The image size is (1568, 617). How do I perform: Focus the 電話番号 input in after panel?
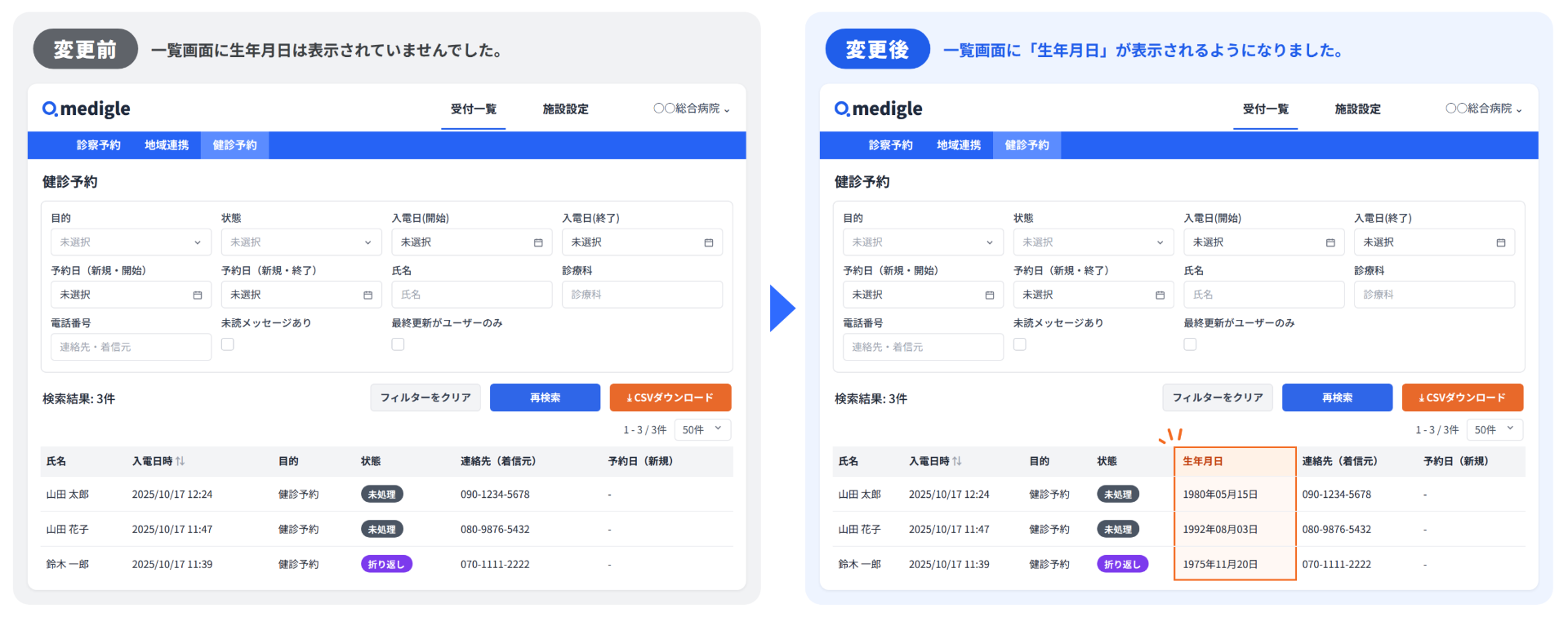tap(923, 347)
